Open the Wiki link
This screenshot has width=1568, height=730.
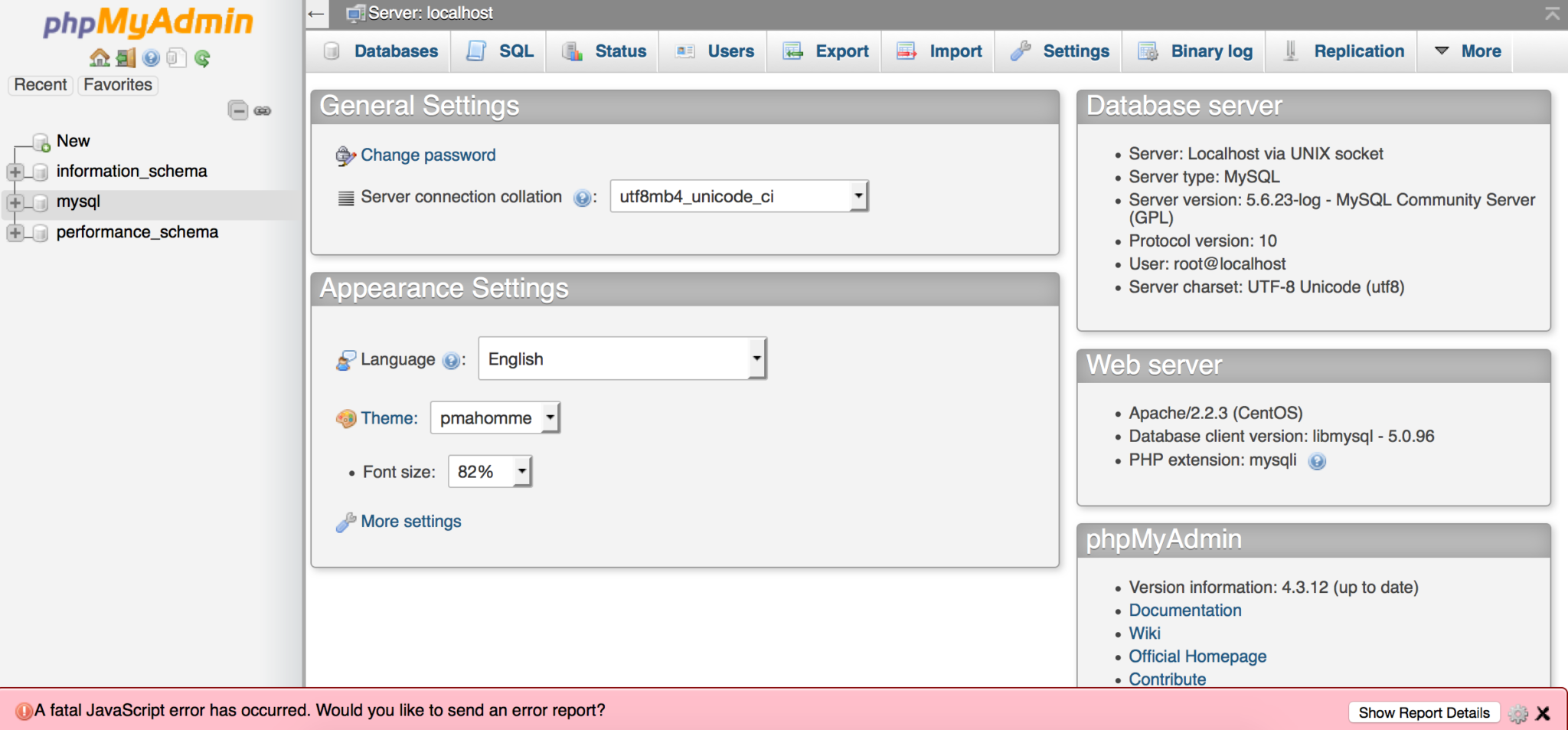coord(1145,633)
